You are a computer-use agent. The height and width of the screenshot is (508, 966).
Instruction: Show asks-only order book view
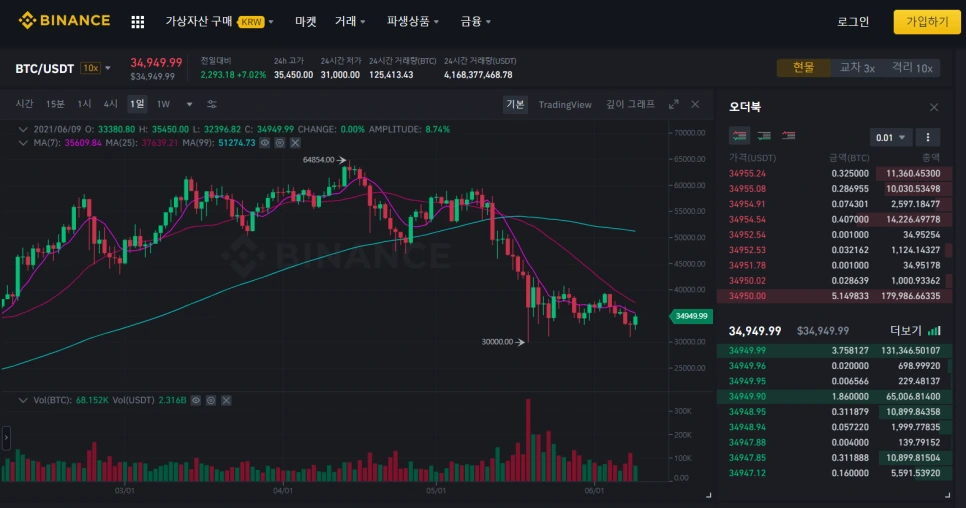(x=788, y=135)
